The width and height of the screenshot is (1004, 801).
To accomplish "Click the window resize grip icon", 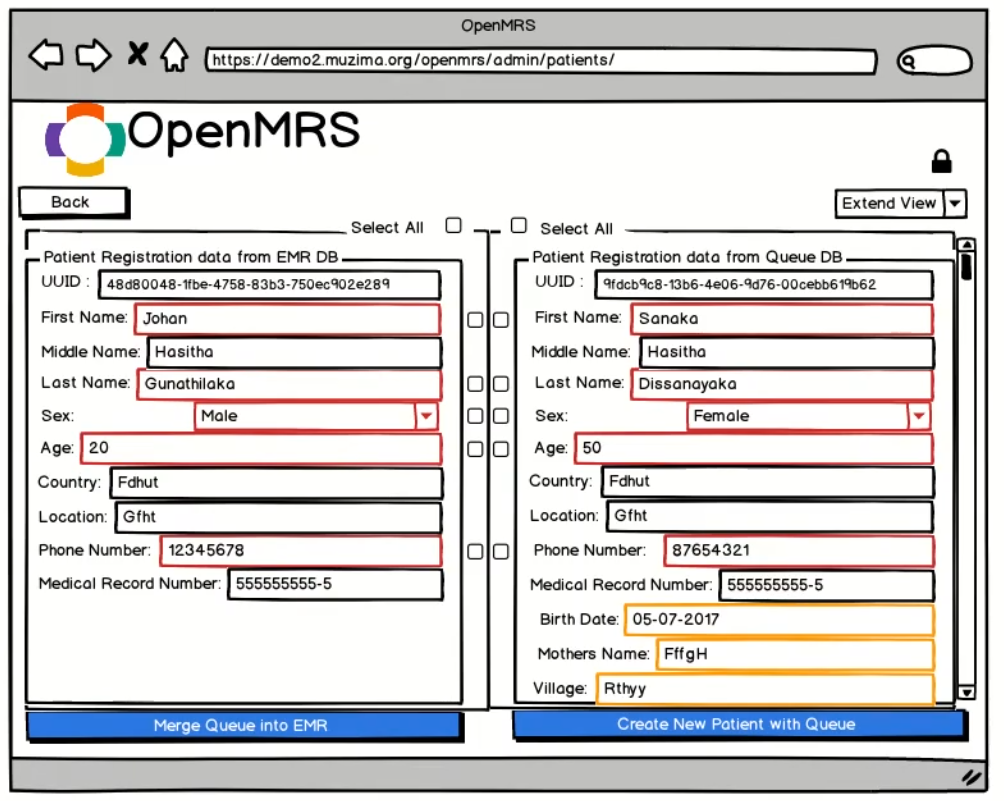I will pos(971,777).
